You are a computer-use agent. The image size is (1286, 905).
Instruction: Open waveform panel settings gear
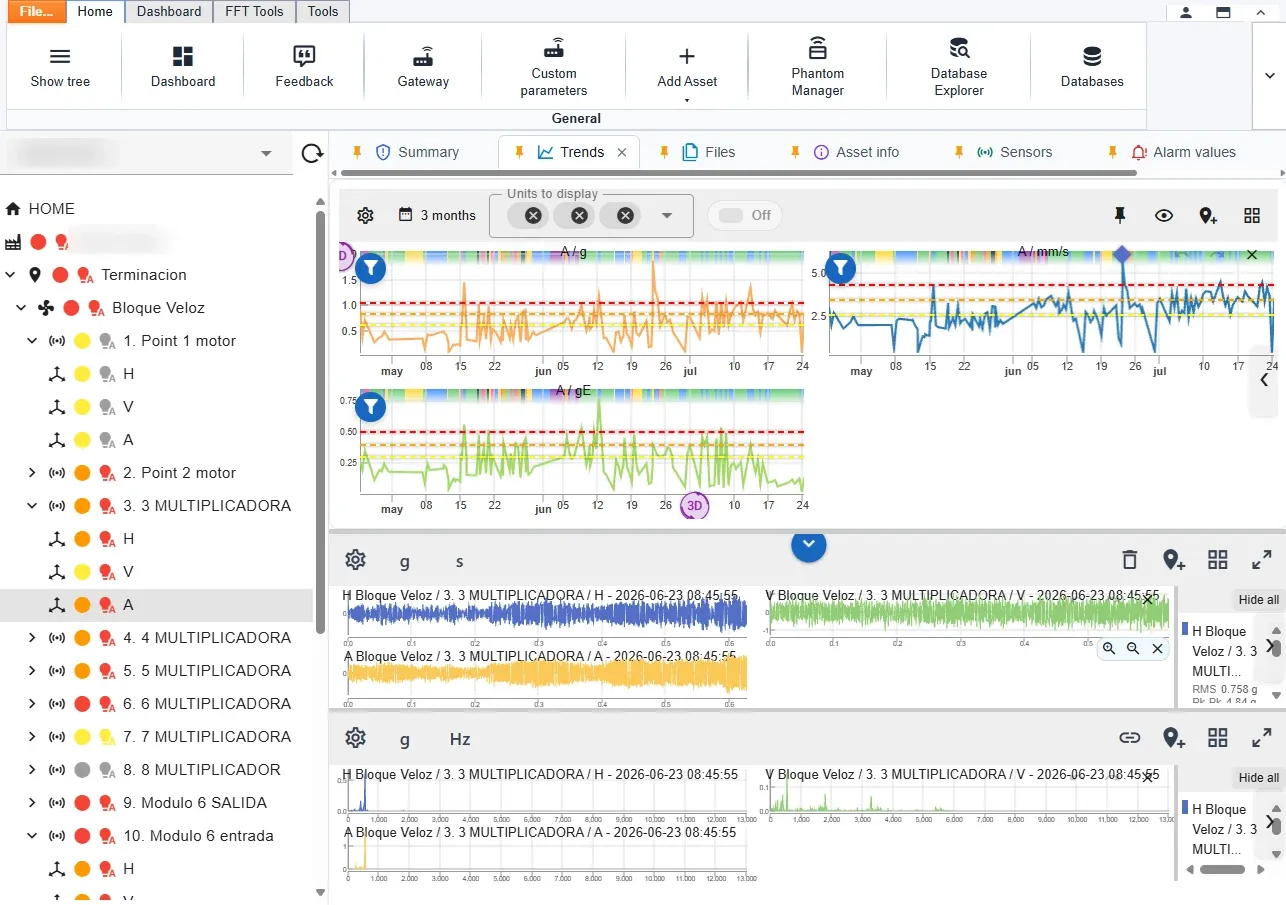[355, 560]
